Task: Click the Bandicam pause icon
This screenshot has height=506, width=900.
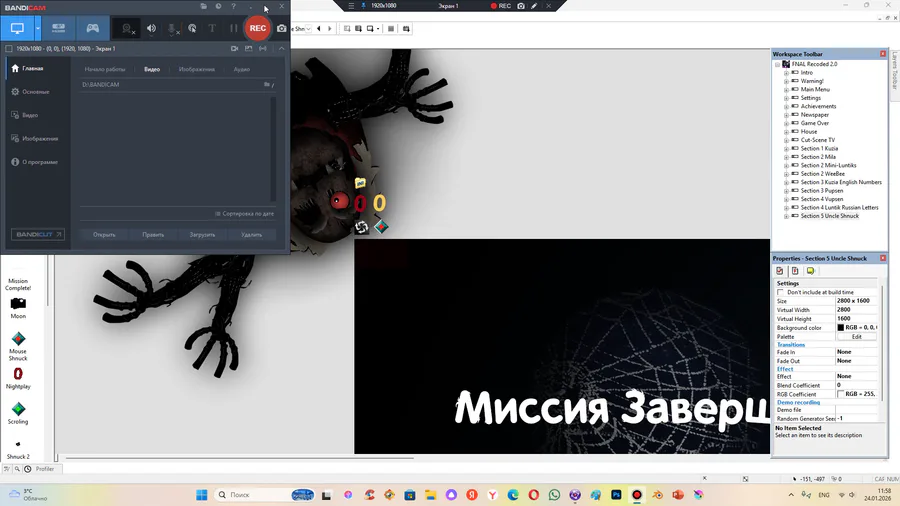Action: click(233, 28)
